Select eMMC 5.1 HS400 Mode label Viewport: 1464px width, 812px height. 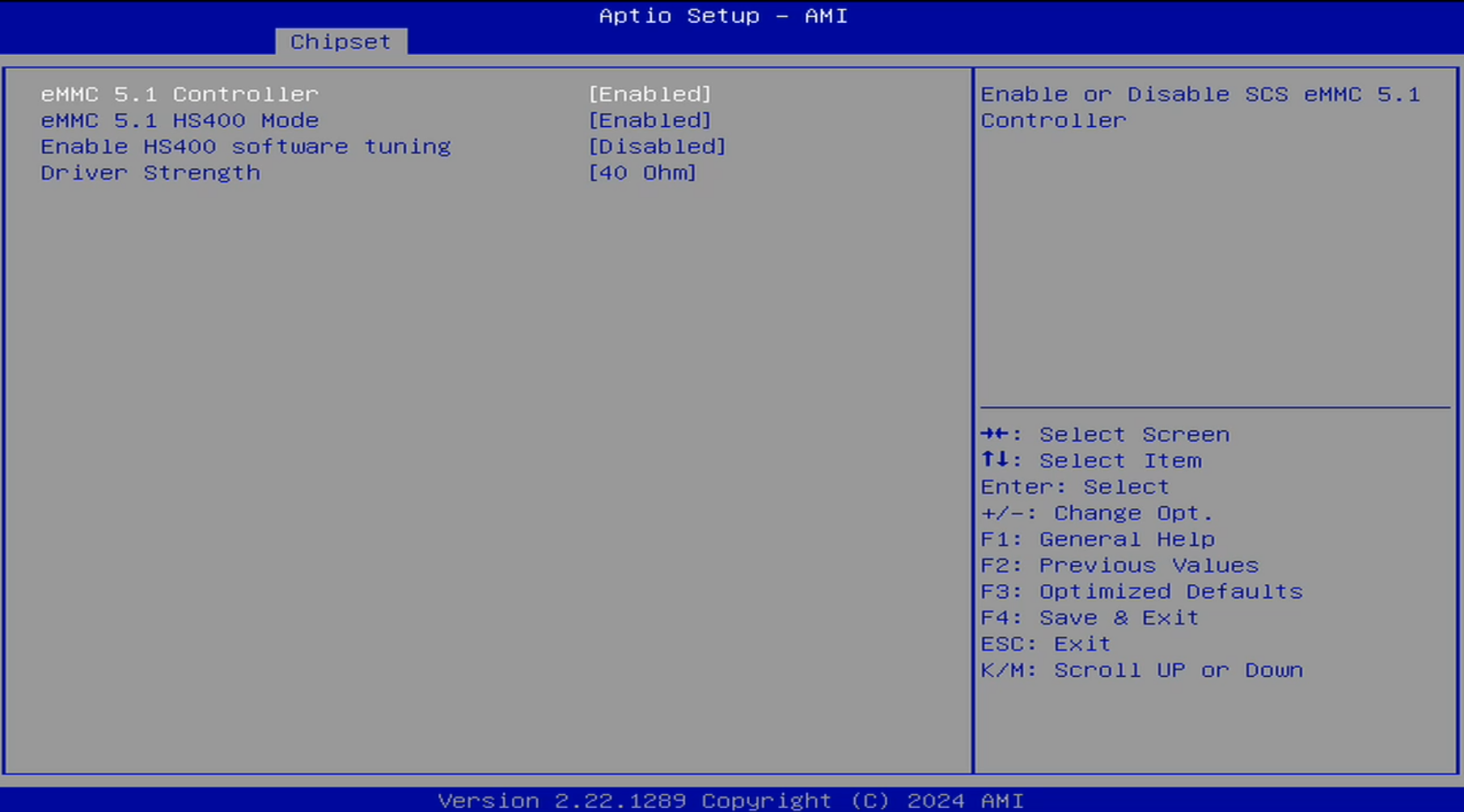point(180,121)
